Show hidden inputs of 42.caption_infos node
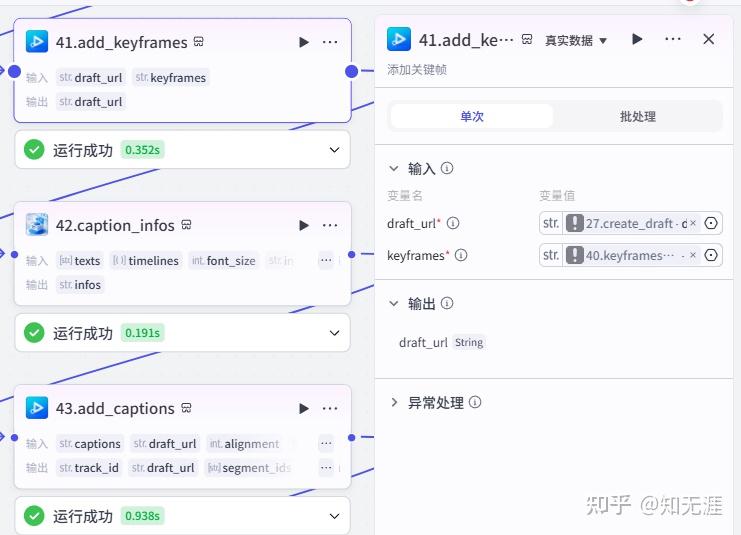The image size is (741, 535). (326, 260)
